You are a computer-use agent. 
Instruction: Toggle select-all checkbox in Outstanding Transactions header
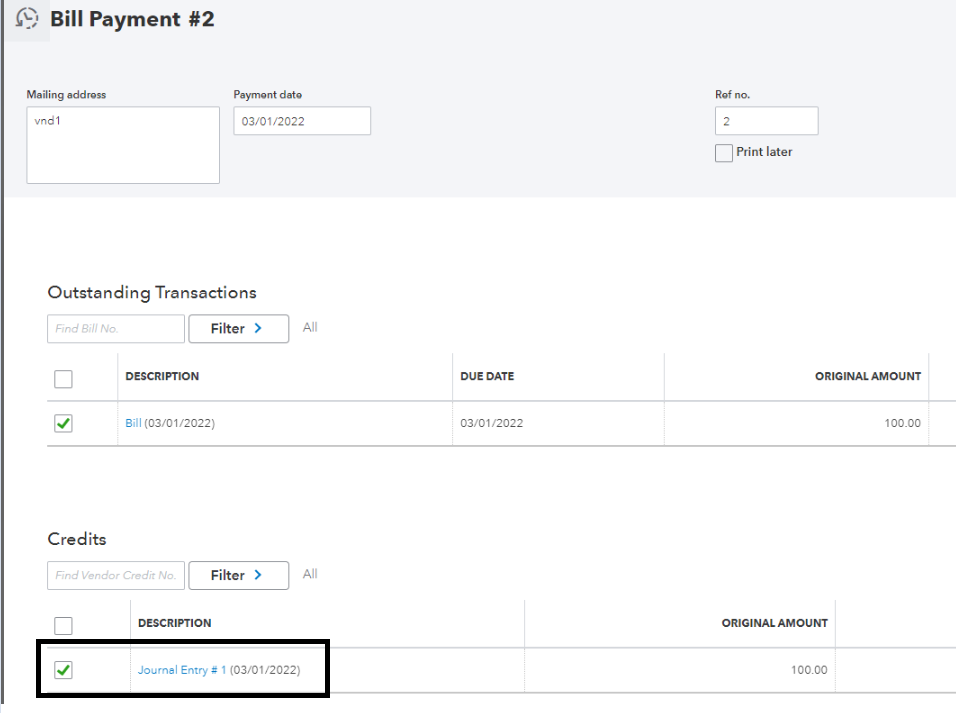pos(63,379)
